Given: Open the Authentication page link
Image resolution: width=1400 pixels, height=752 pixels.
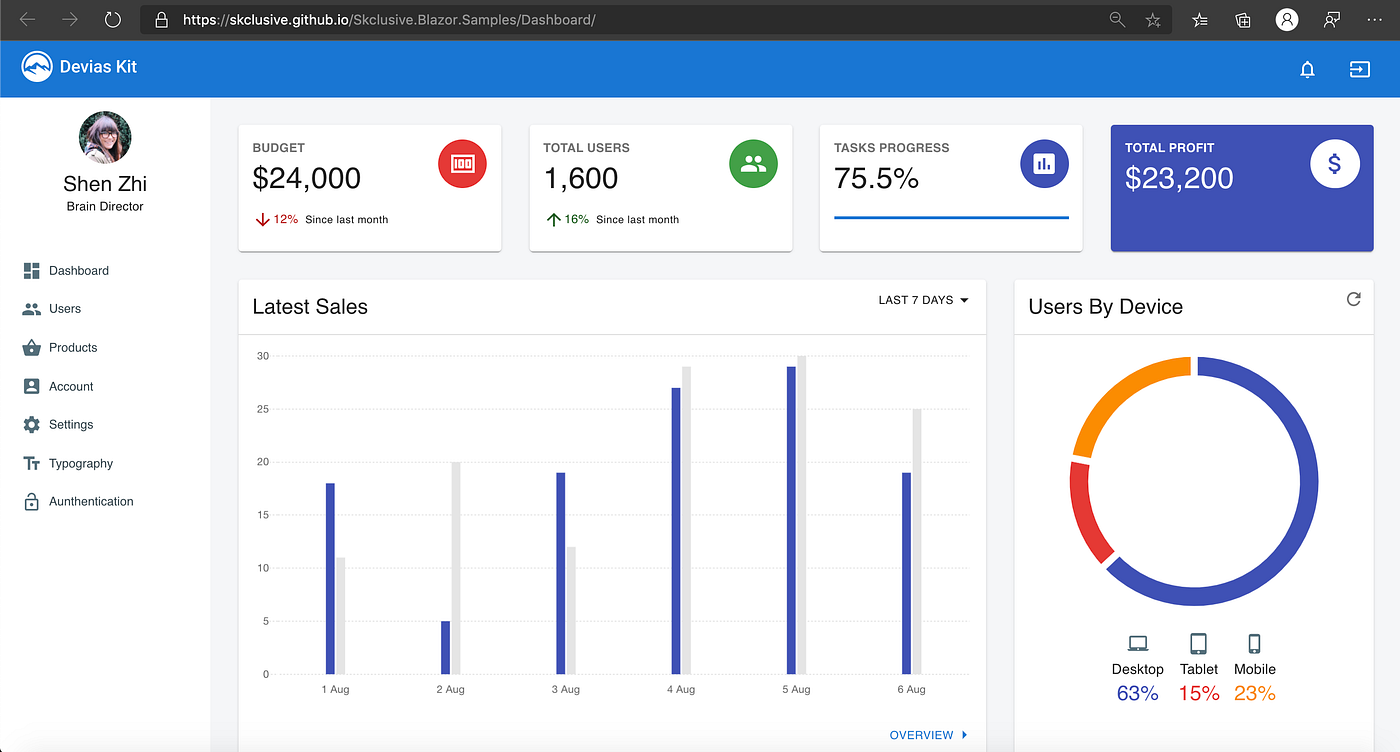Looking at the screenshot, I should [90, 501].
